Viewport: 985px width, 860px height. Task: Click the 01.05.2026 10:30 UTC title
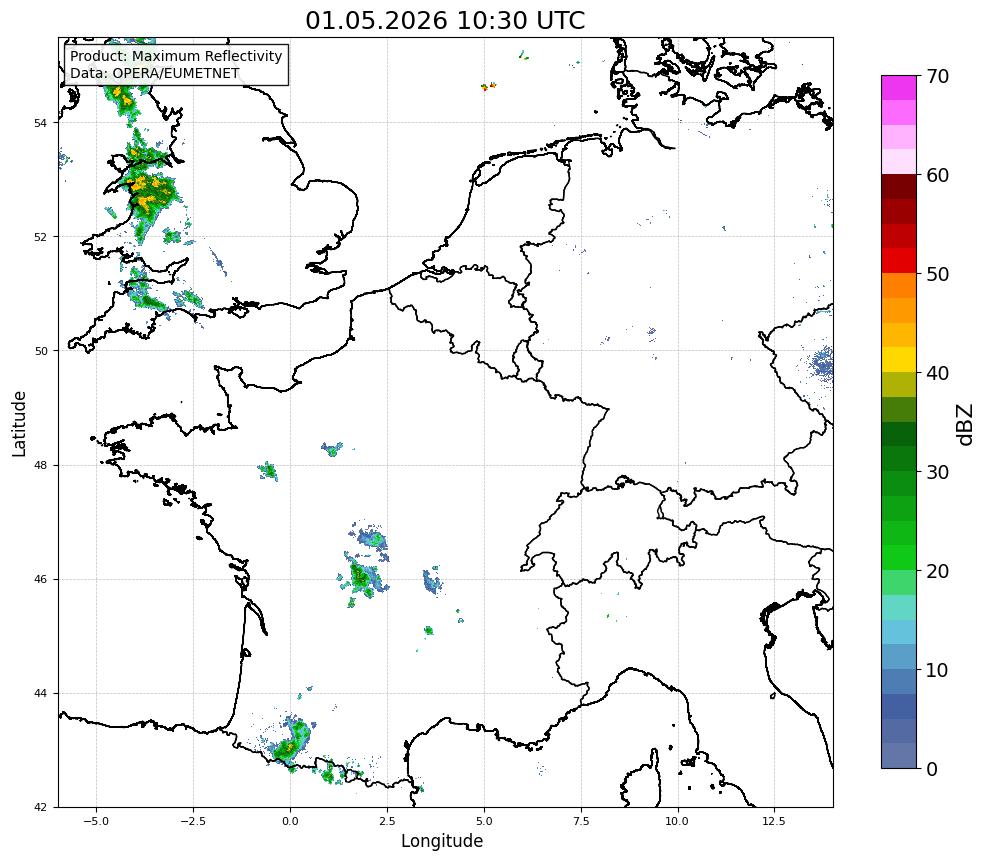pyautogui.click(x=445, y=20)
